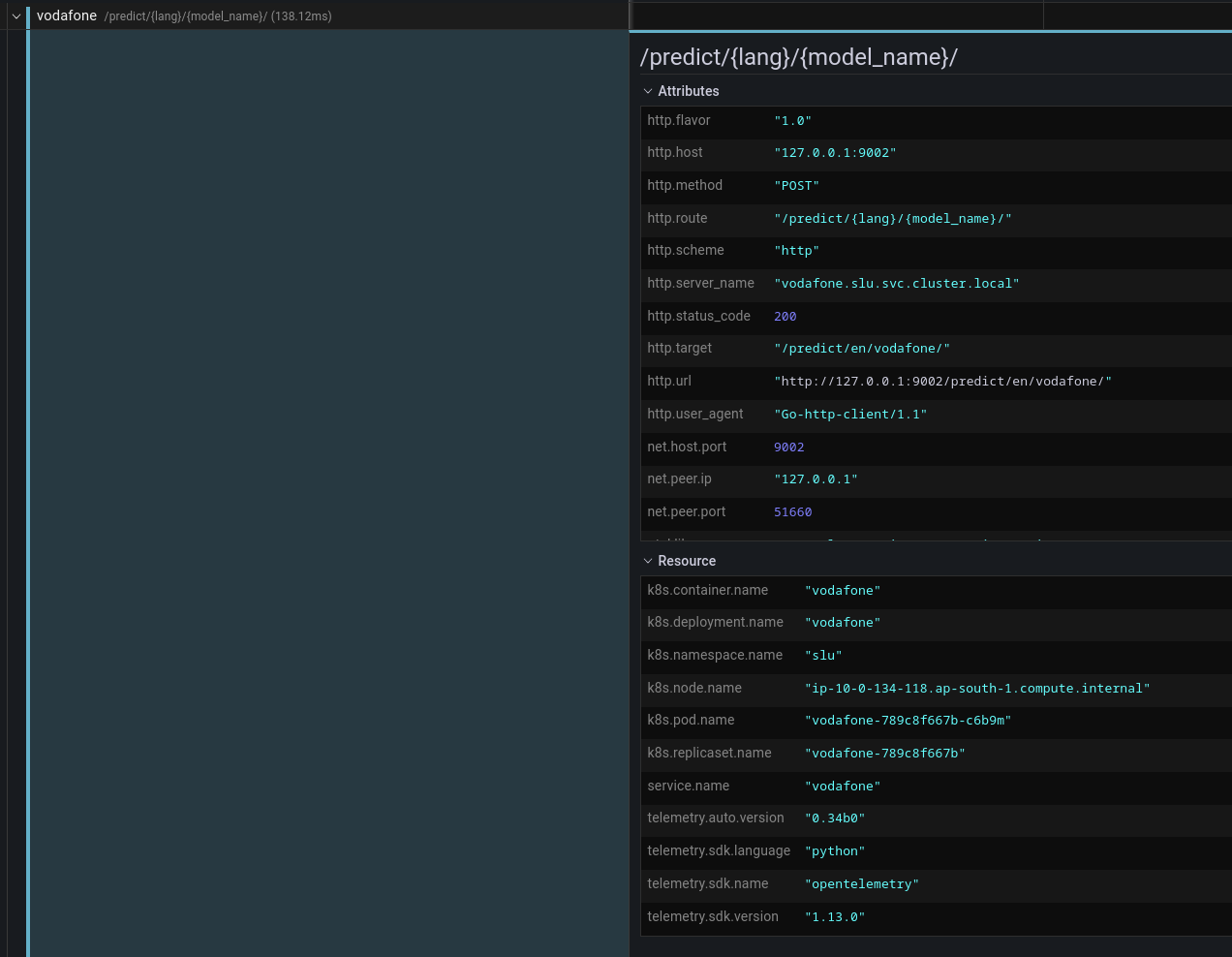The height and width of the screenshot is (957, 1232).
Task: Click the http.route key
Action: click(677, 218)
